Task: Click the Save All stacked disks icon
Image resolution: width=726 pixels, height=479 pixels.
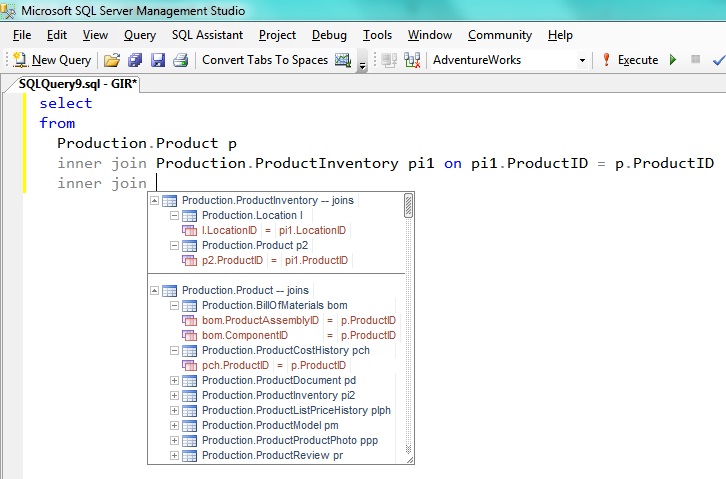Action: point(135,60)
